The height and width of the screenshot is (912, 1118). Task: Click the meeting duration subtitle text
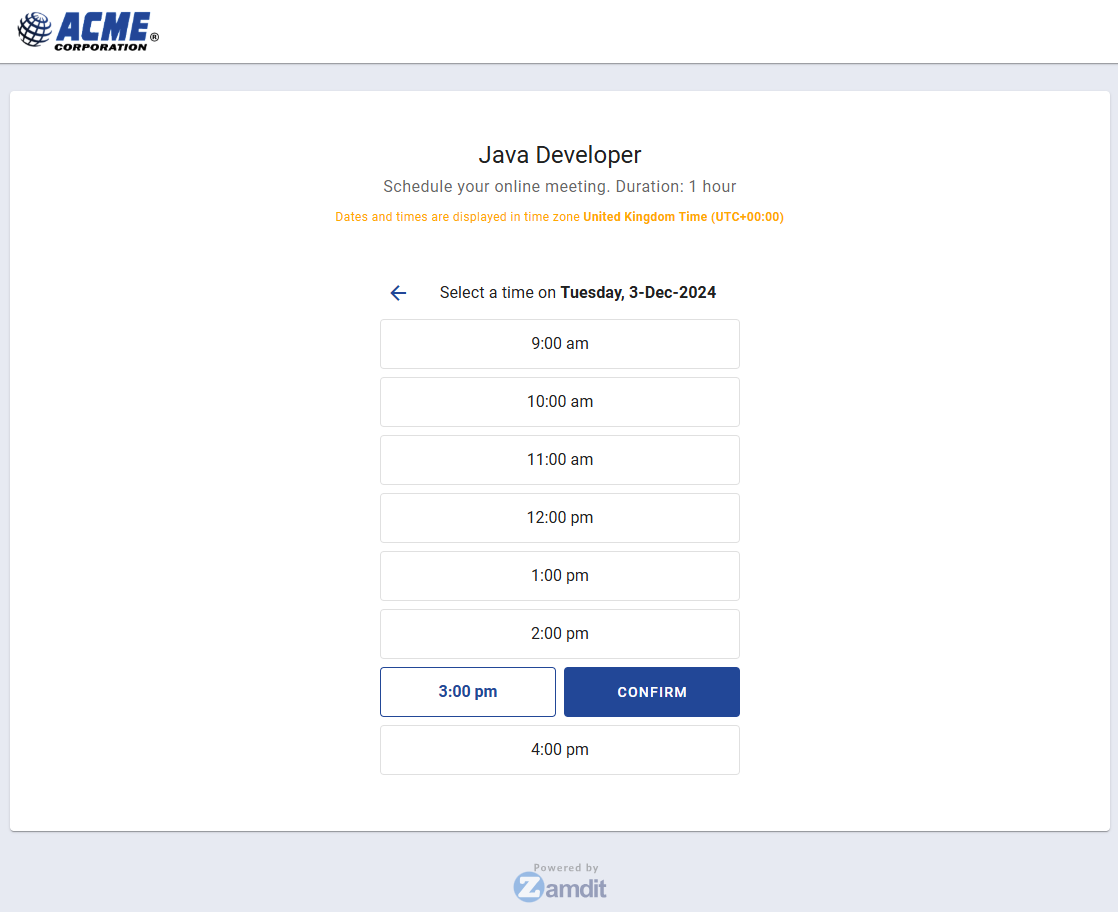560,186
